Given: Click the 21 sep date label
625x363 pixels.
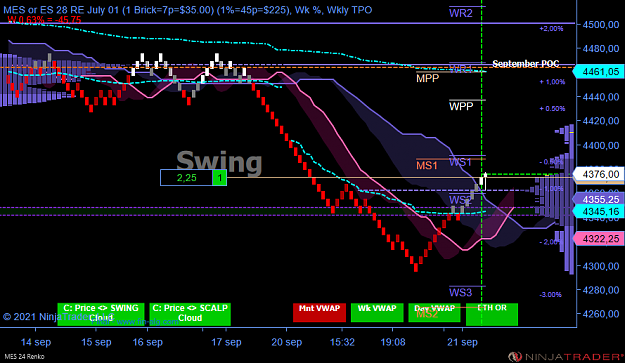Looking at the screenshot, I should (x=462, y=342).
